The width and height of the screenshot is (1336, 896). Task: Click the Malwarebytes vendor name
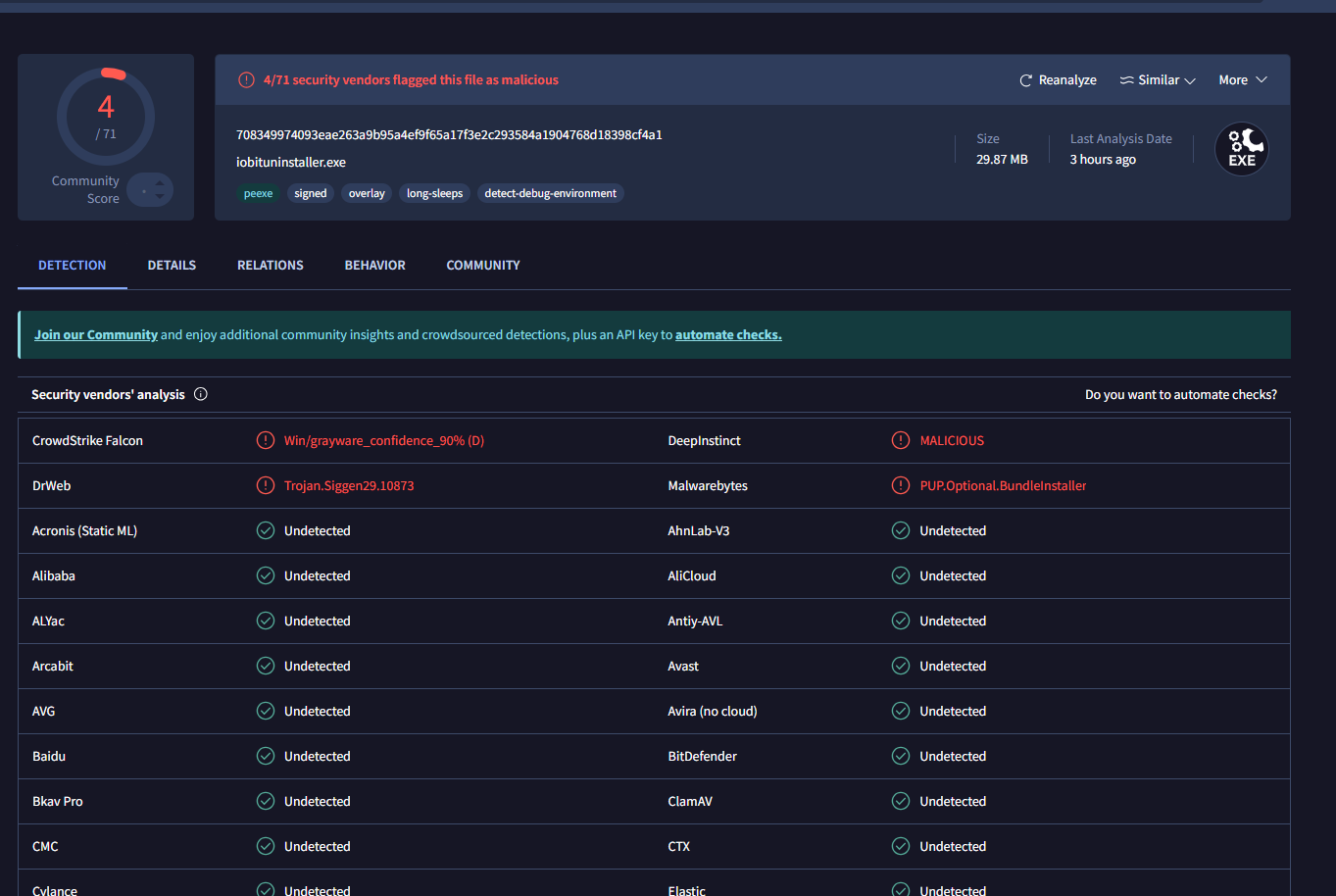click(708, 486)
